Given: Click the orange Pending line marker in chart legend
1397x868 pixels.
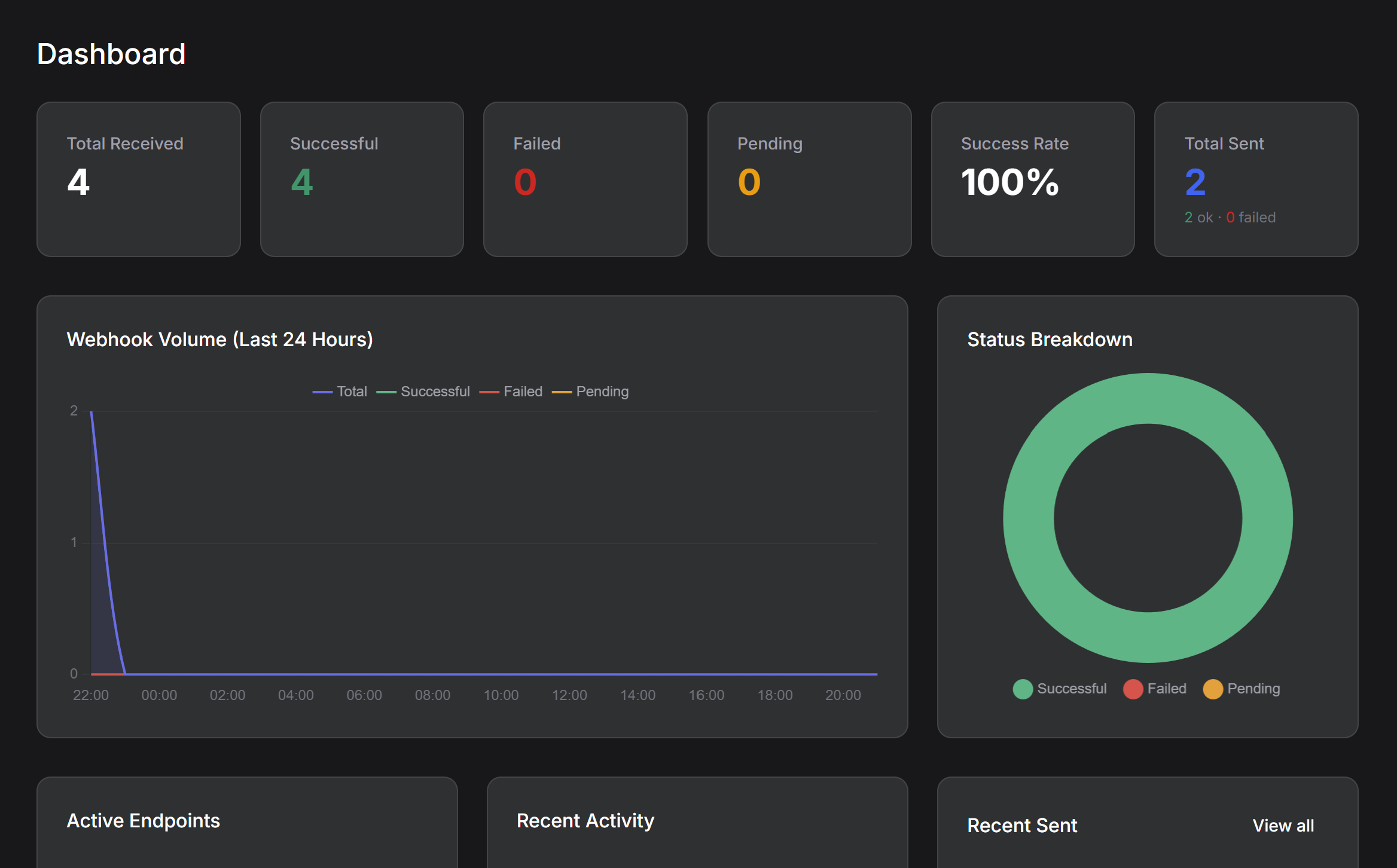Looking at the screenshot, I should coord(562,391).
